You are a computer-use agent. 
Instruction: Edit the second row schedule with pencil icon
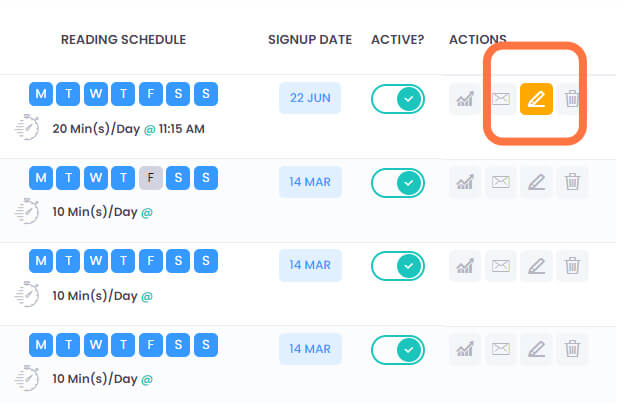(536, 182)
